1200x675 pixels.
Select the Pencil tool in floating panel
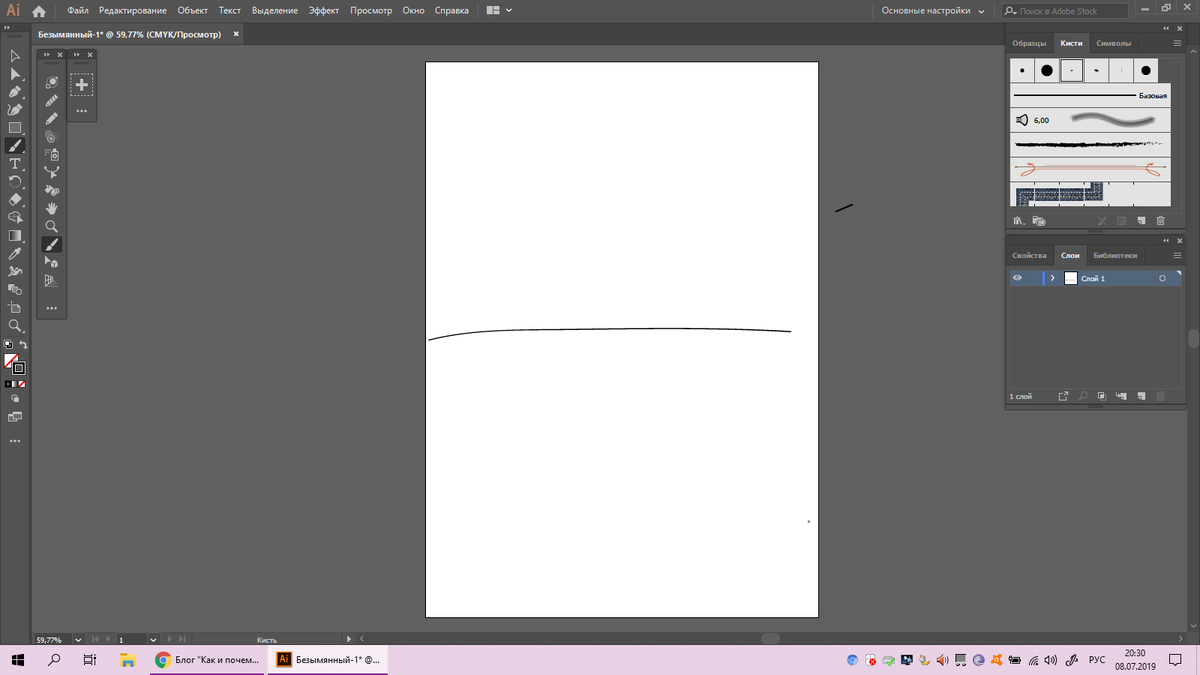point(52,118)
